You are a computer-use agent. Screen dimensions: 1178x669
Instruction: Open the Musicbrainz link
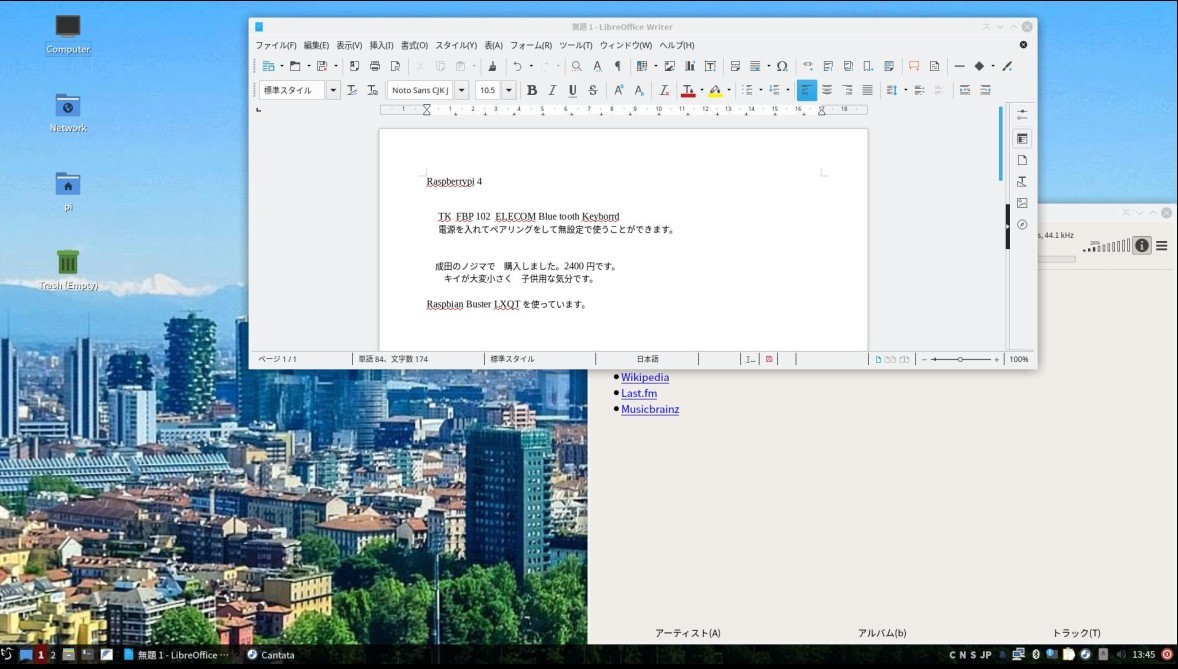pyautogui.click(x=650, y=410)
